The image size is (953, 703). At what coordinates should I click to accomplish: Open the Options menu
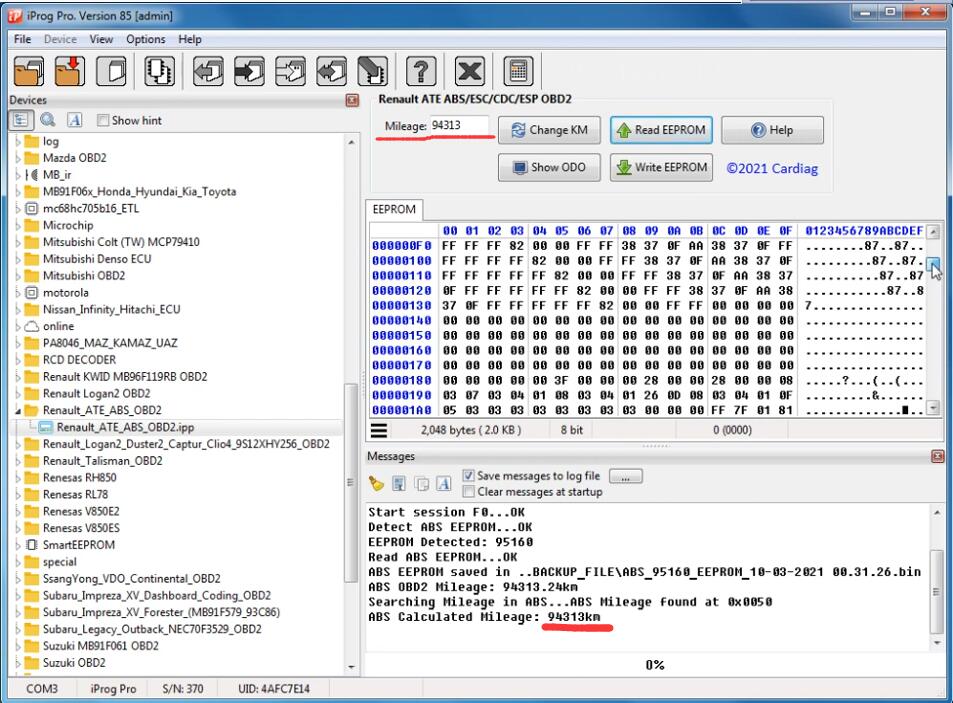[x=146, y=39]
